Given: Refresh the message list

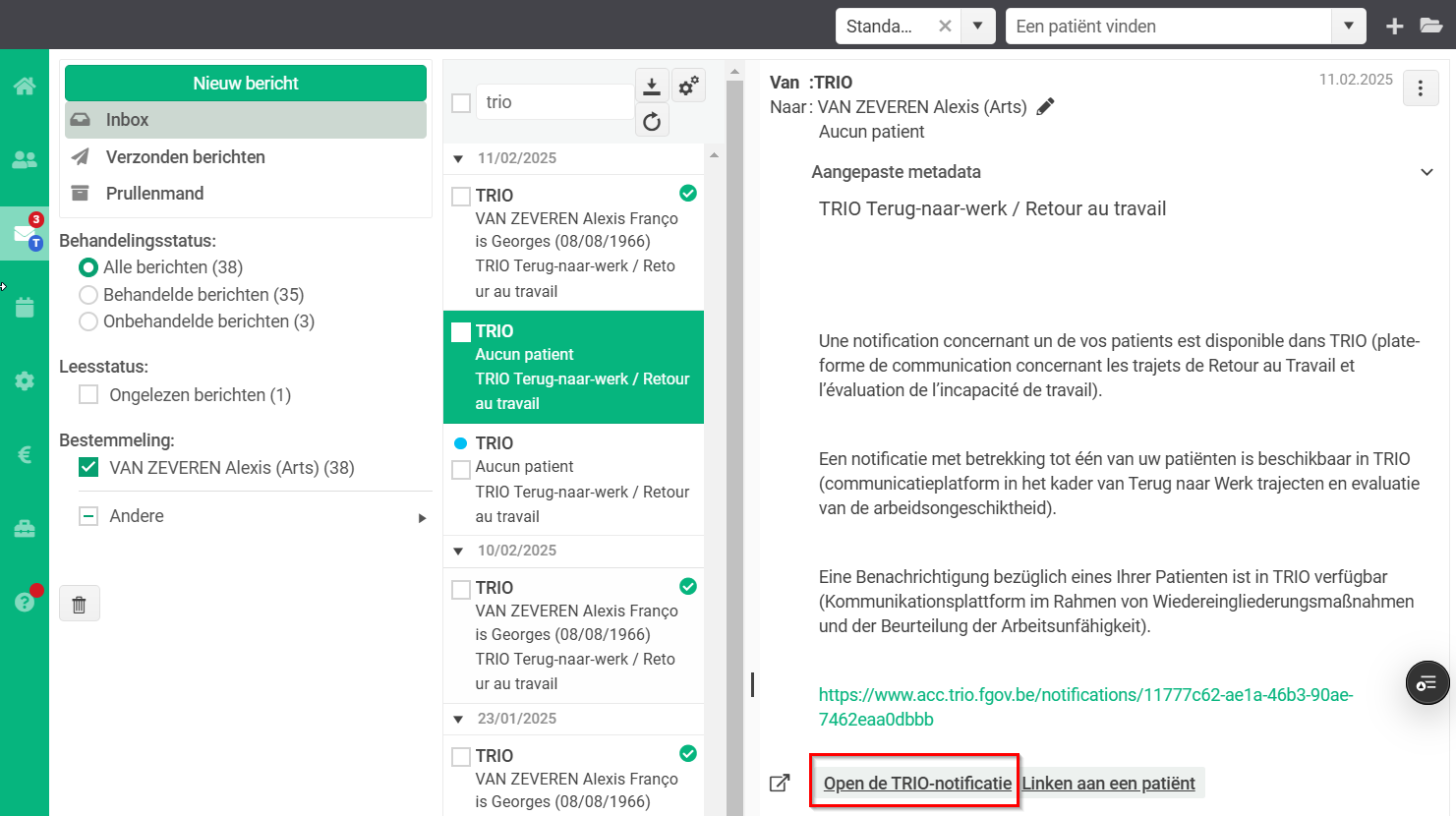Looking at the screenshot, I should (x=652, y=122).
